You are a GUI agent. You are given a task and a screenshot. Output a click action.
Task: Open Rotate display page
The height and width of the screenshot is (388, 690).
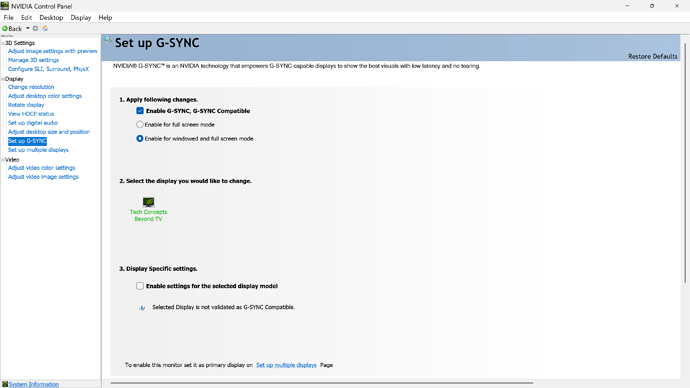(26, 105)
